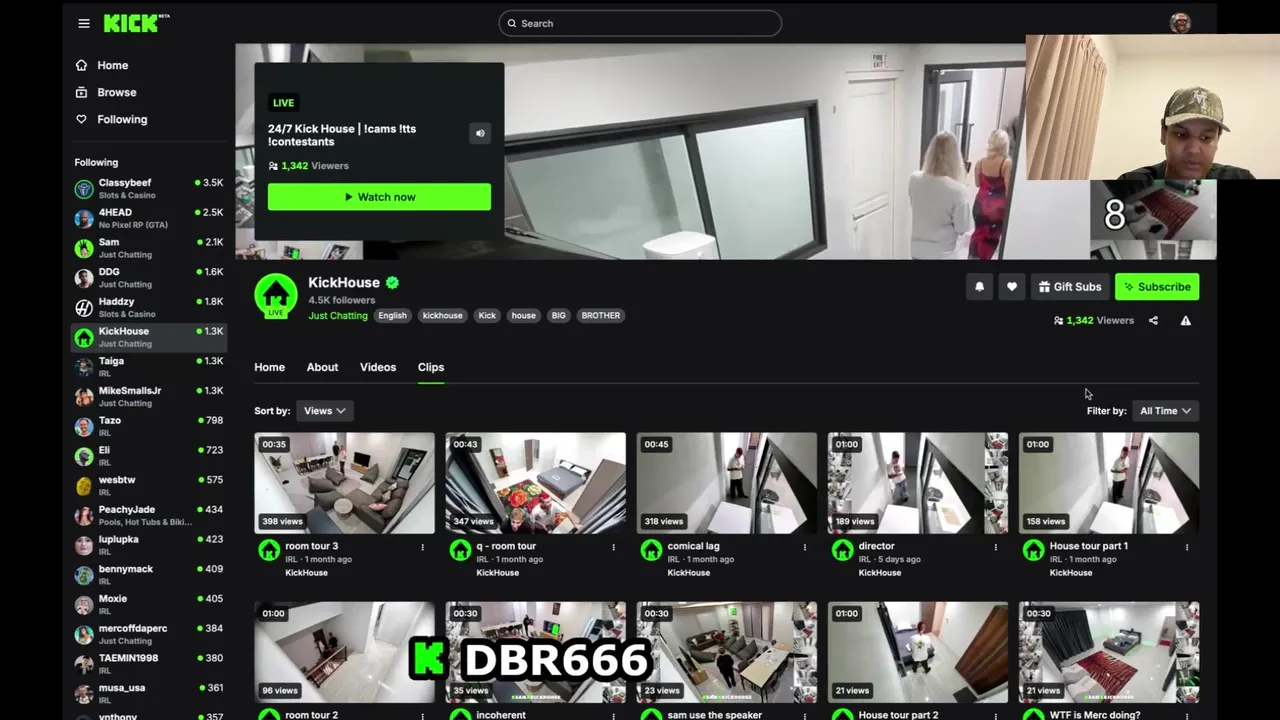Open the musa_usa channel row
Image resolution: width=1280 pixels, height=720 pixels.
pos(149,694)
